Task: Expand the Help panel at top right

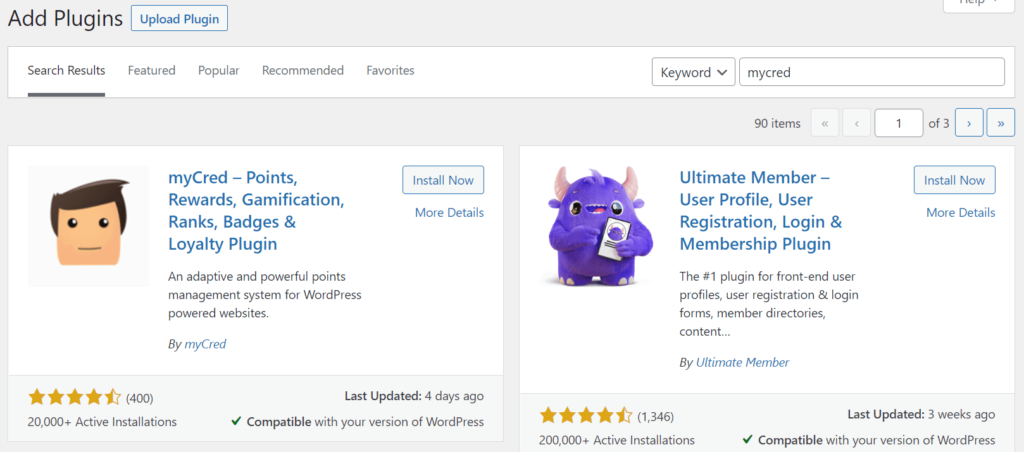Action: click(985, 3)
